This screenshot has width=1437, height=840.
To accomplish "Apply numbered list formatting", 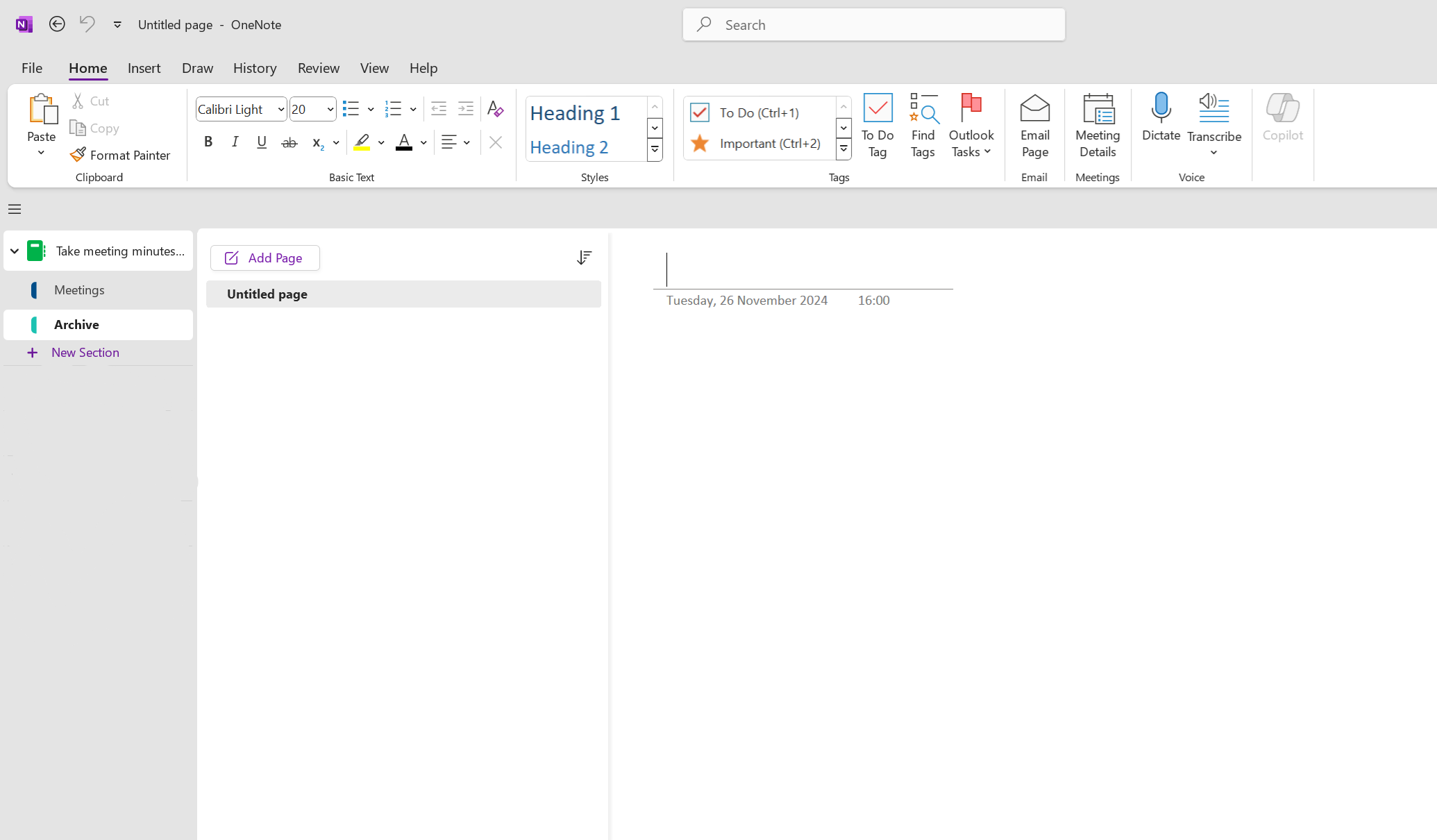I will pos(393,109).
